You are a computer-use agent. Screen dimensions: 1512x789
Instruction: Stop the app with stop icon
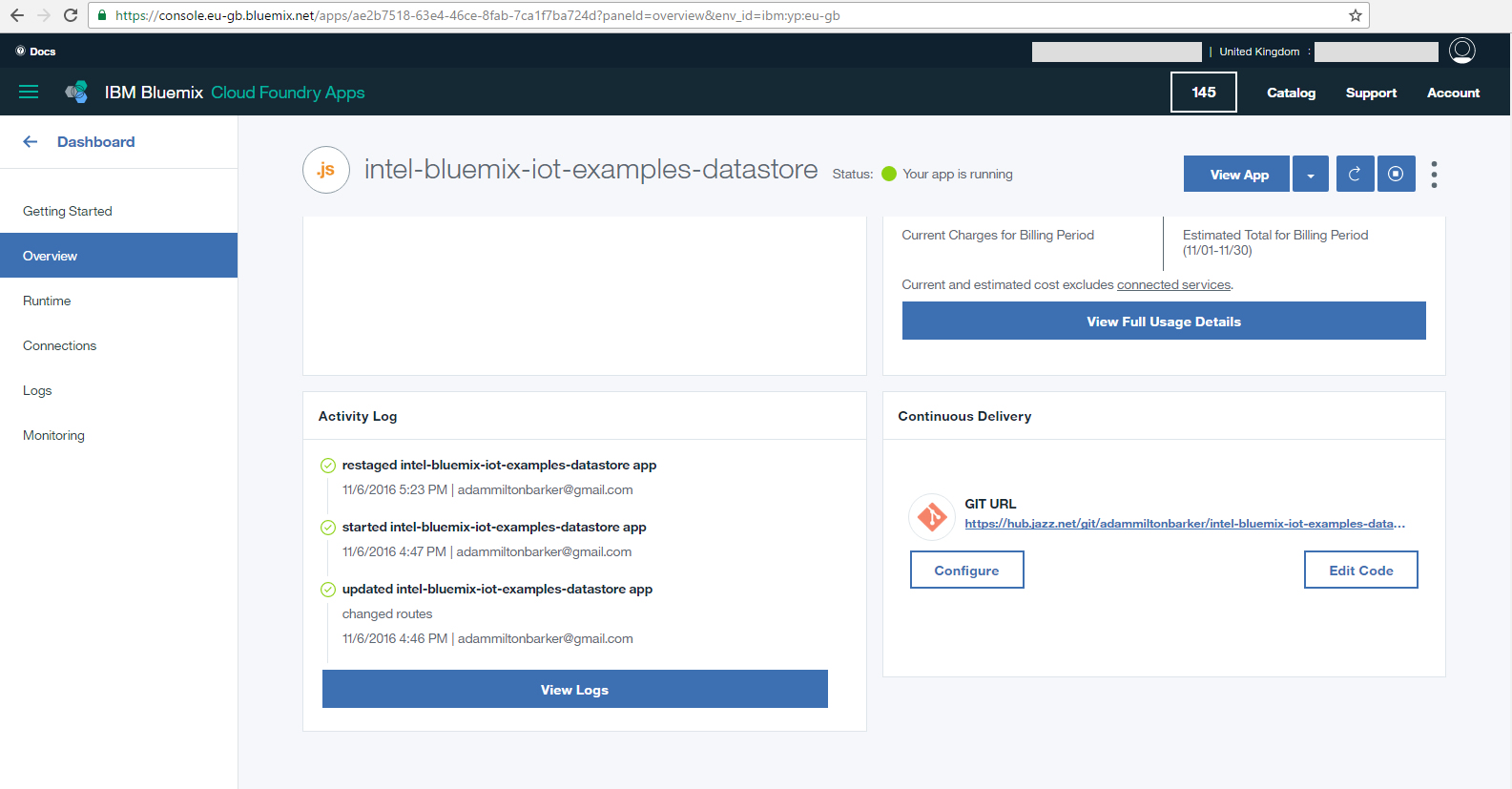point(1396,174)
